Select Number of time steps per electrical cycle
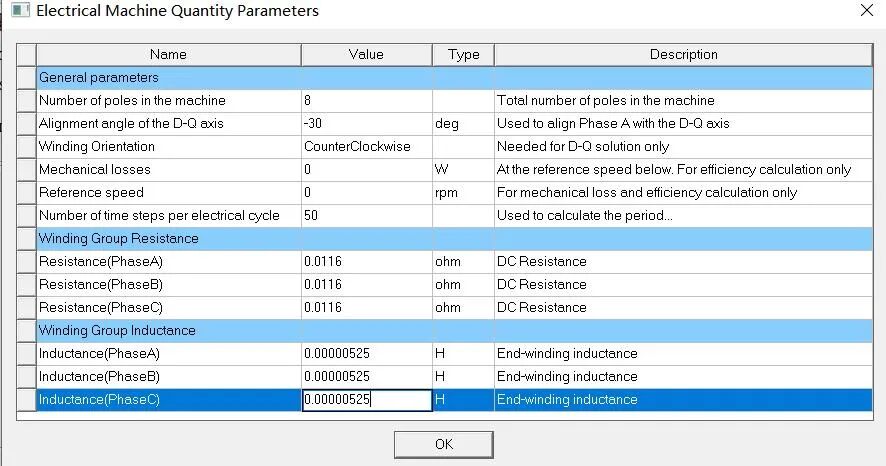 tap(169, 216)
